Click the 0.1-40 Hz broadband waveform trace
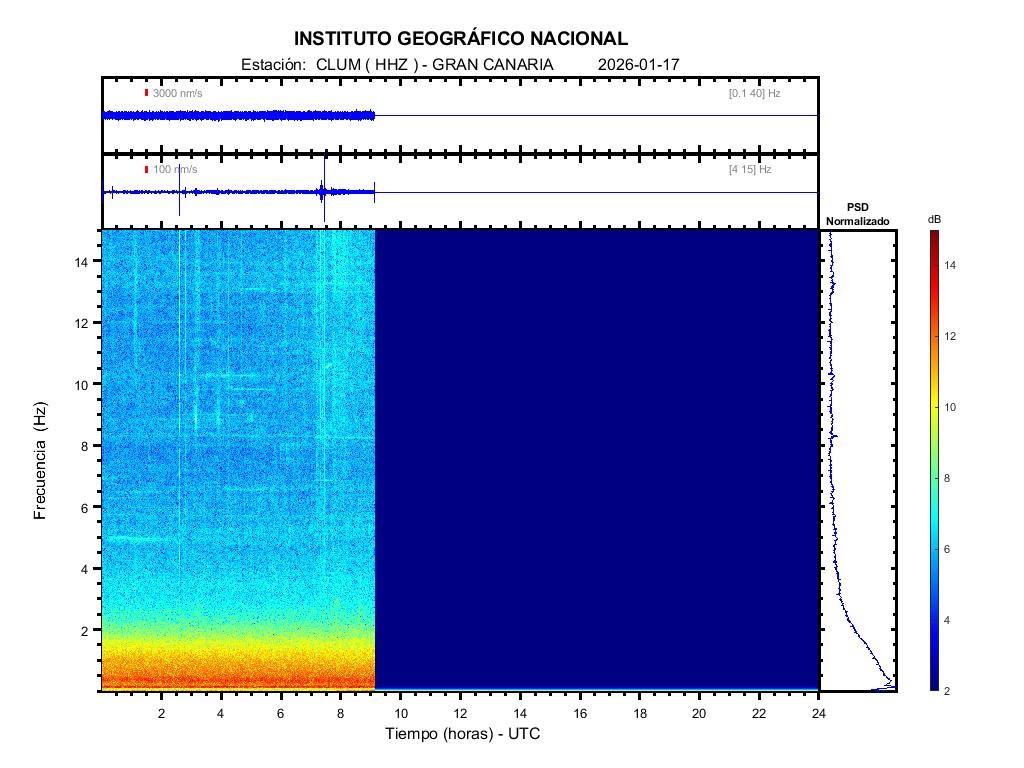 point(238,116)
